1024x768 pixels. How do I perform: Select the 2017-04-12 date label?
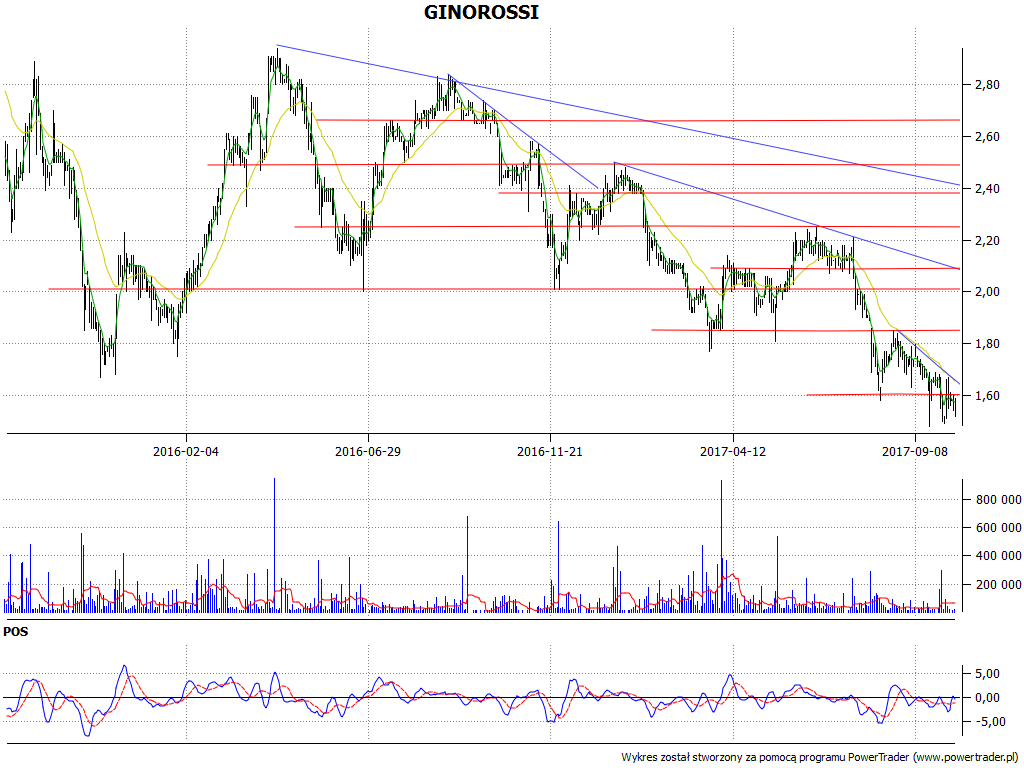pos(733,451)
